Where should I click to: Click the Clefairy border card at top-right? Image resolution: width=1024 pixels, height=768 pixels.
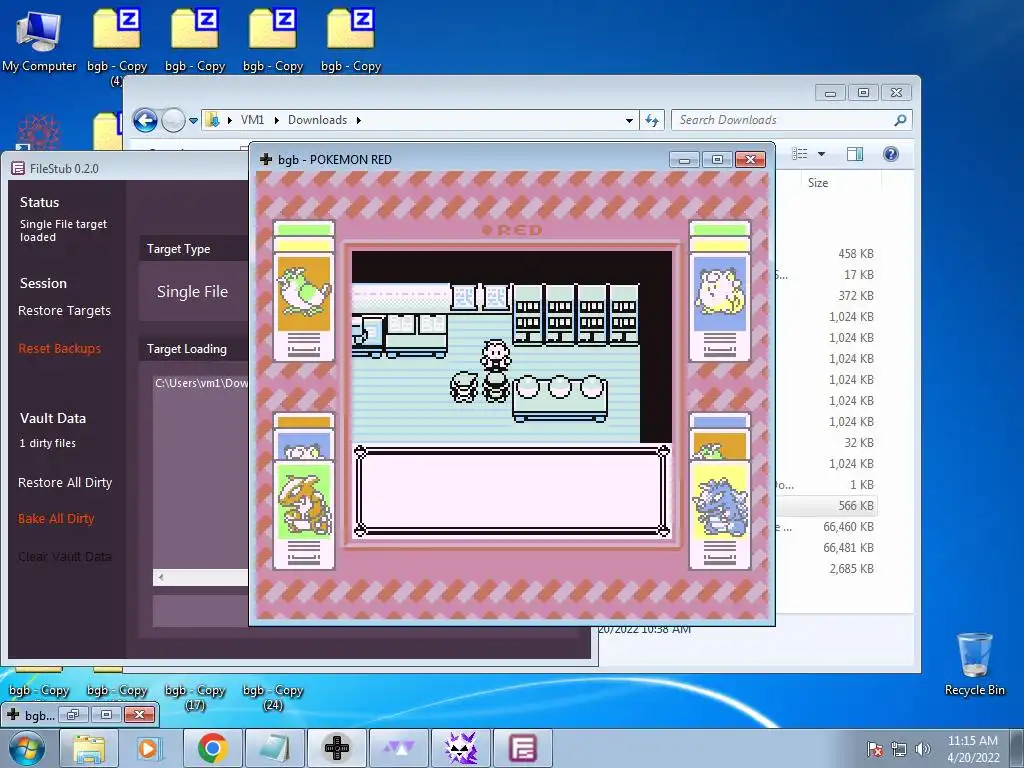pyautogui.click(x=720, y=291)
